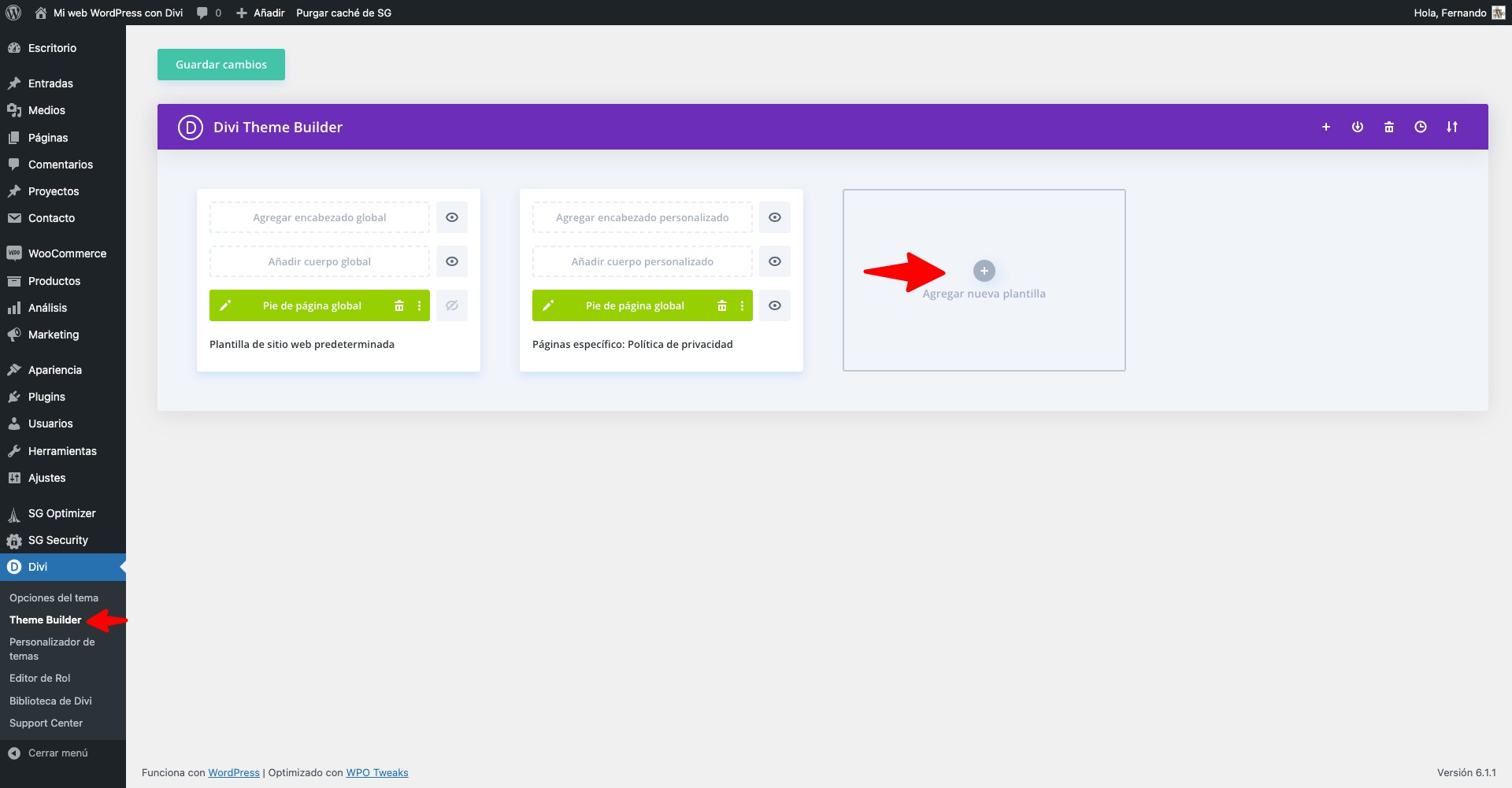1512x788 pixels.
Task: Open portability import export arrows icon
Action: pos(1452,127)
